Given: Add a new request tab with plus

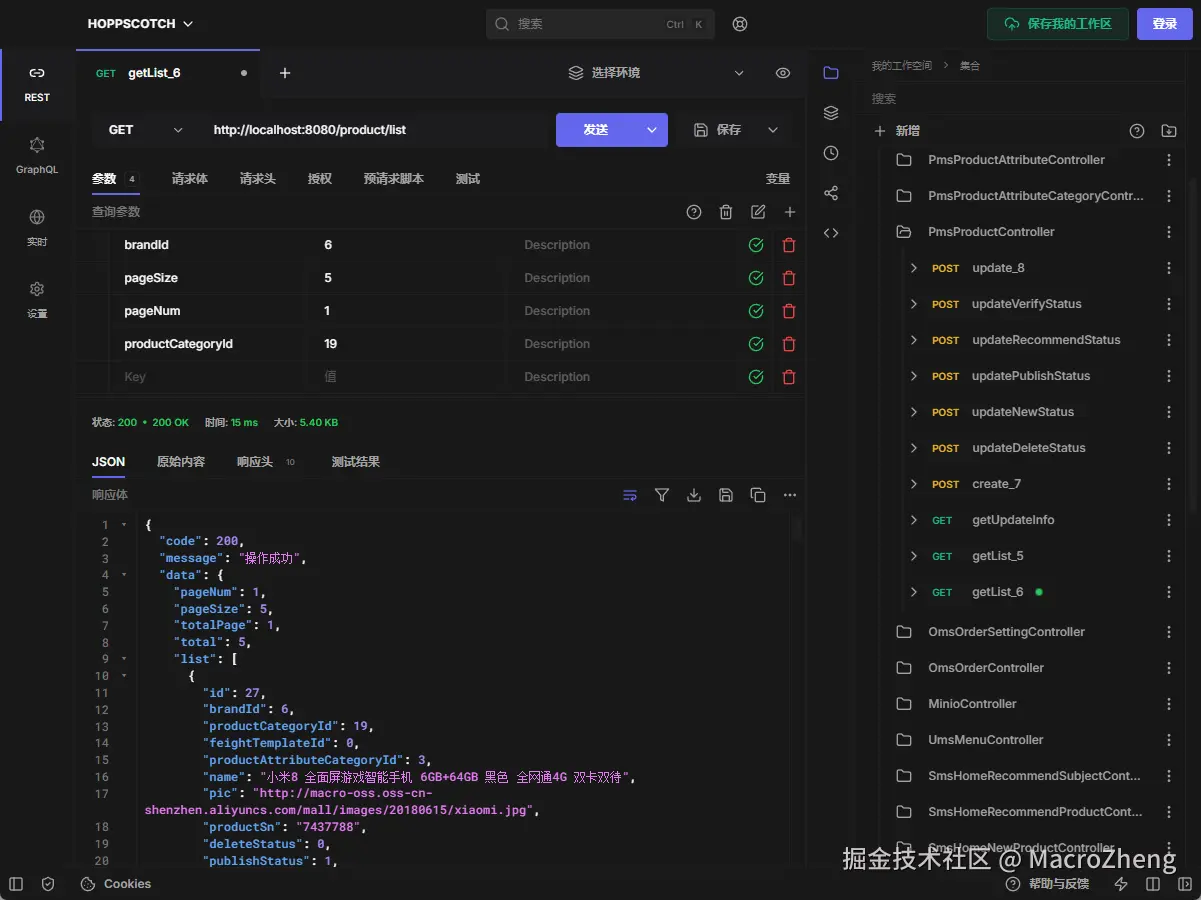Looking at the screenshot, I should (x=285, y=73).
